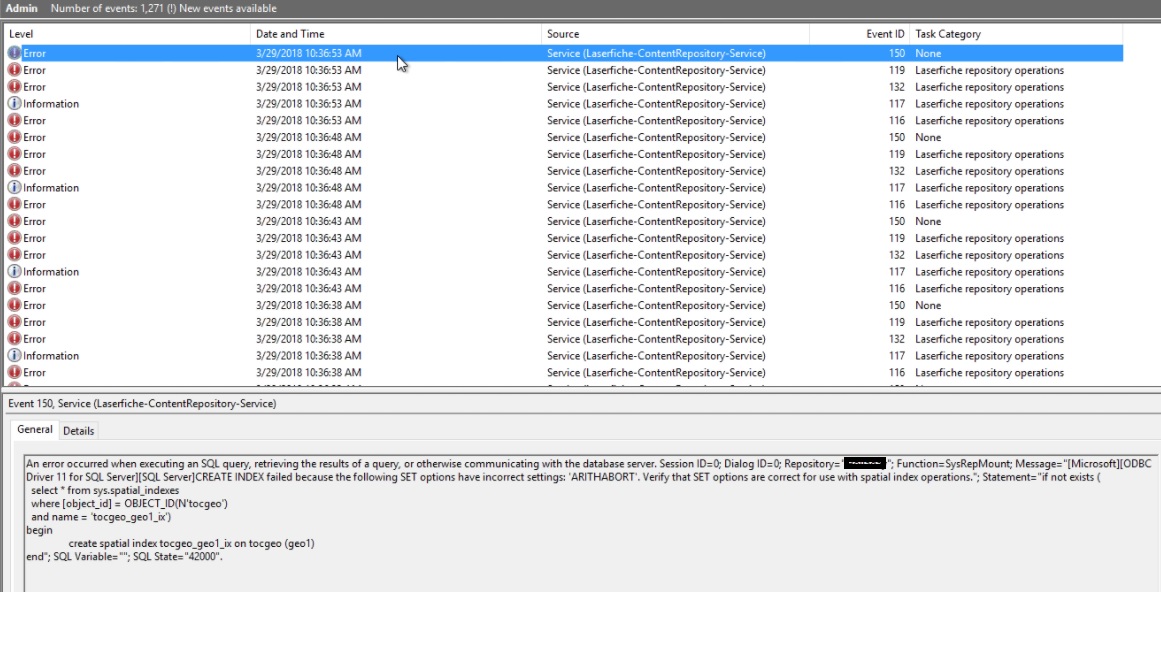Screen dimensions: 1161x648
Task: Click the information icon of the 10:36:48 Event 117 row
Action: [x=14, y=187]
